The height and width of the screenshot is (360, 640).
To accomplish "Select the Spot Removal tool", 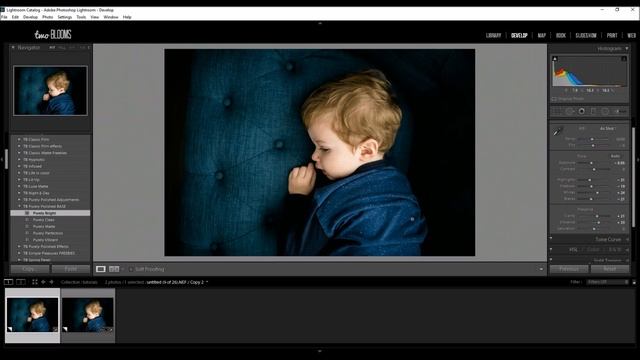I will tap(569, 111).
